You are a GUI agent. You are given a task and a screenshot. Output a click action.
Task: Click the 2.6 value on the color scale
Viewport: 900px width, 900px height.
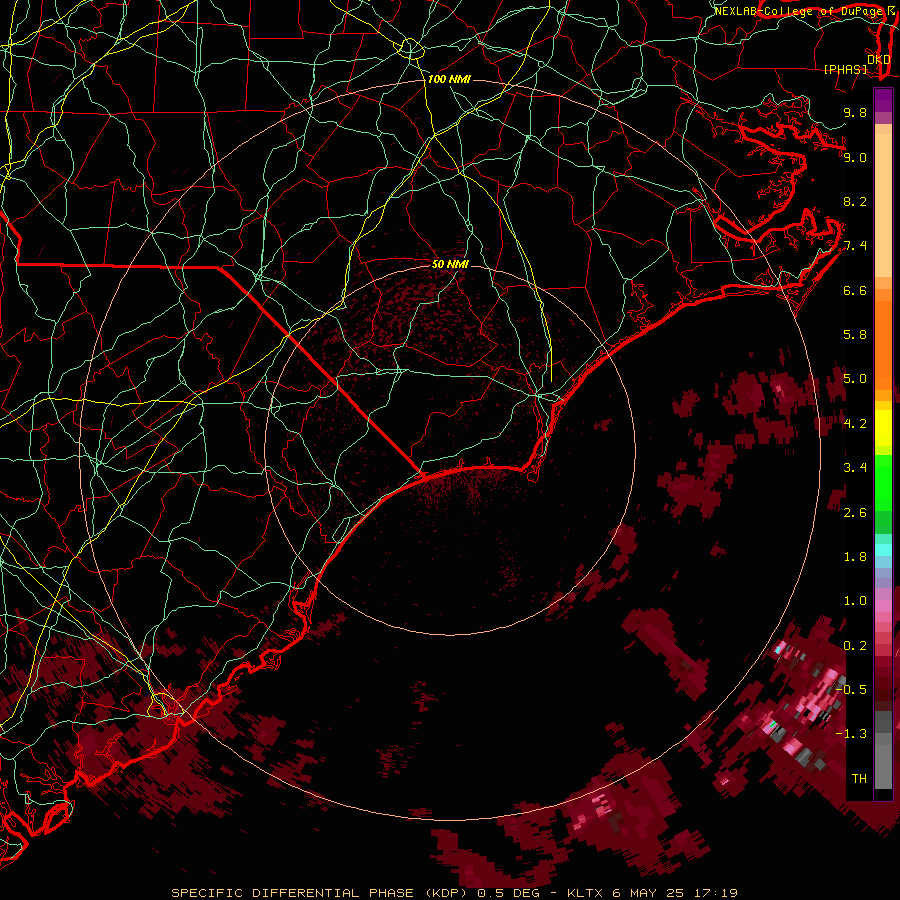click(855, 513)
